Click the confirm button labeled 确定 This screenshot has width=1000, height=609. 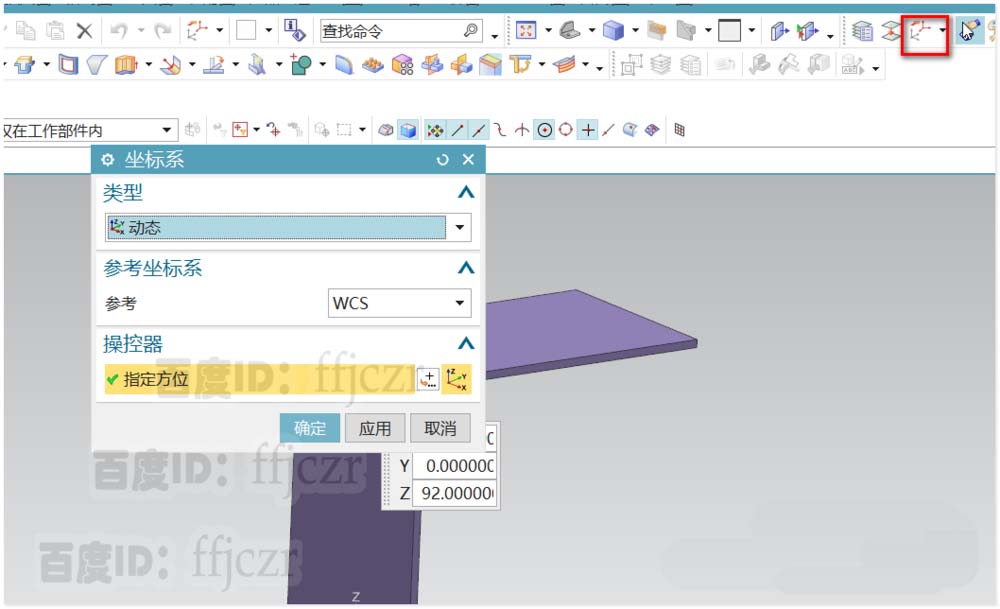click(310, 428)
